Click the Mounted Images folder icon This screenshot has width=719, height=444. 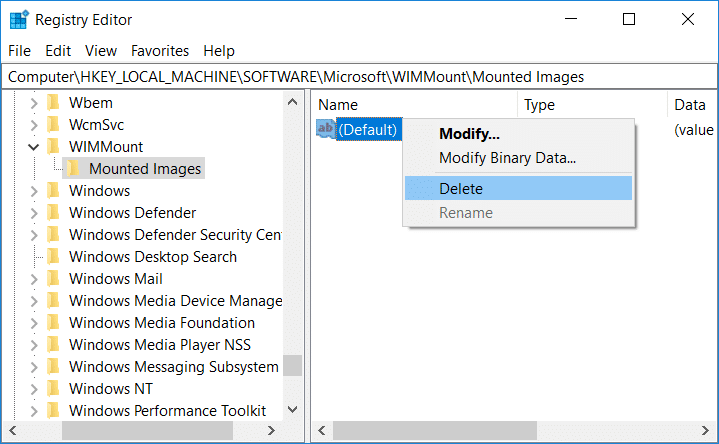pyautogui.click(x=74, y=169)
